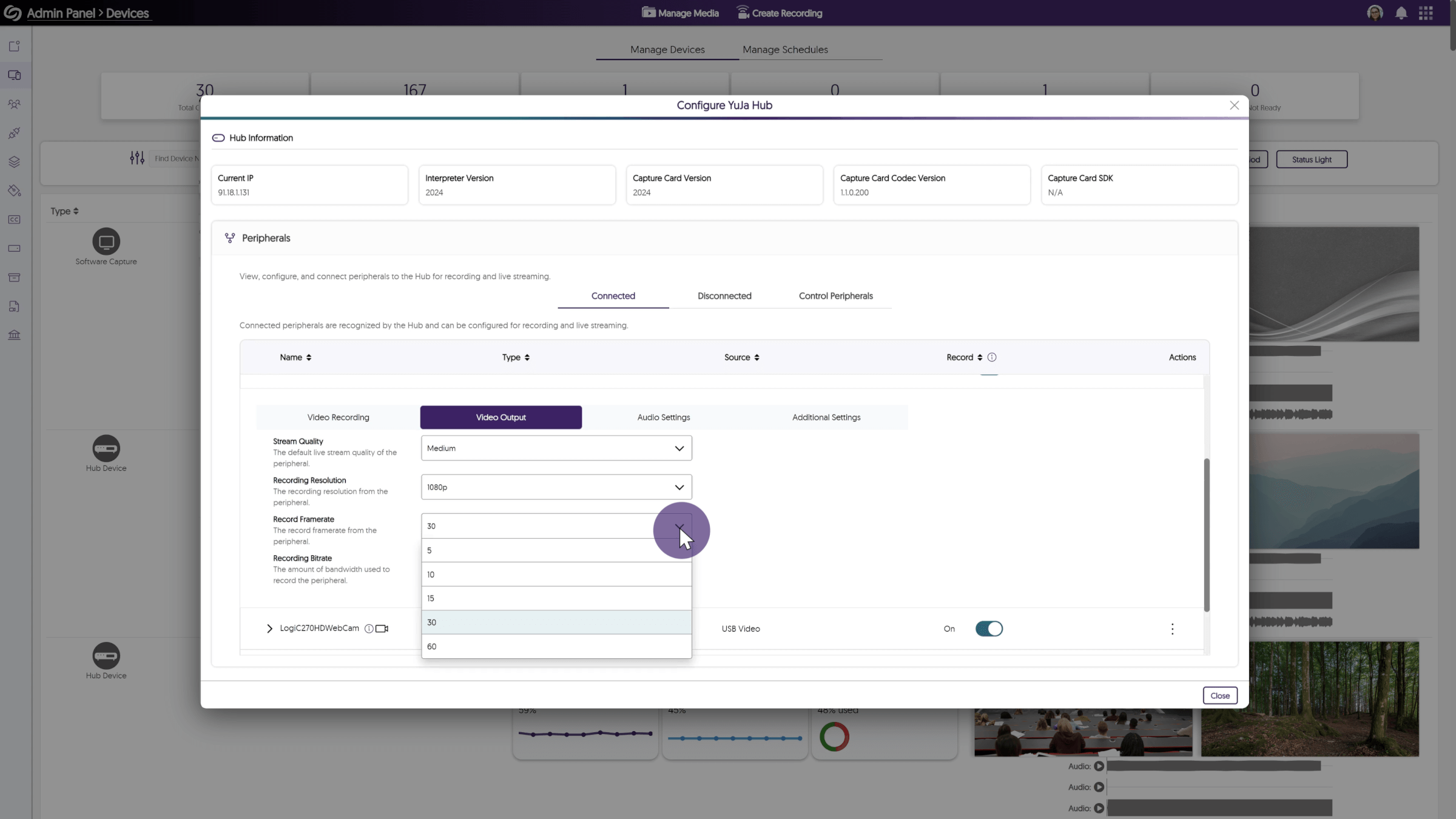Click the info icon next to LogiC270HDWebCam
1456x819 pixels.
click(x=369, y=629)
